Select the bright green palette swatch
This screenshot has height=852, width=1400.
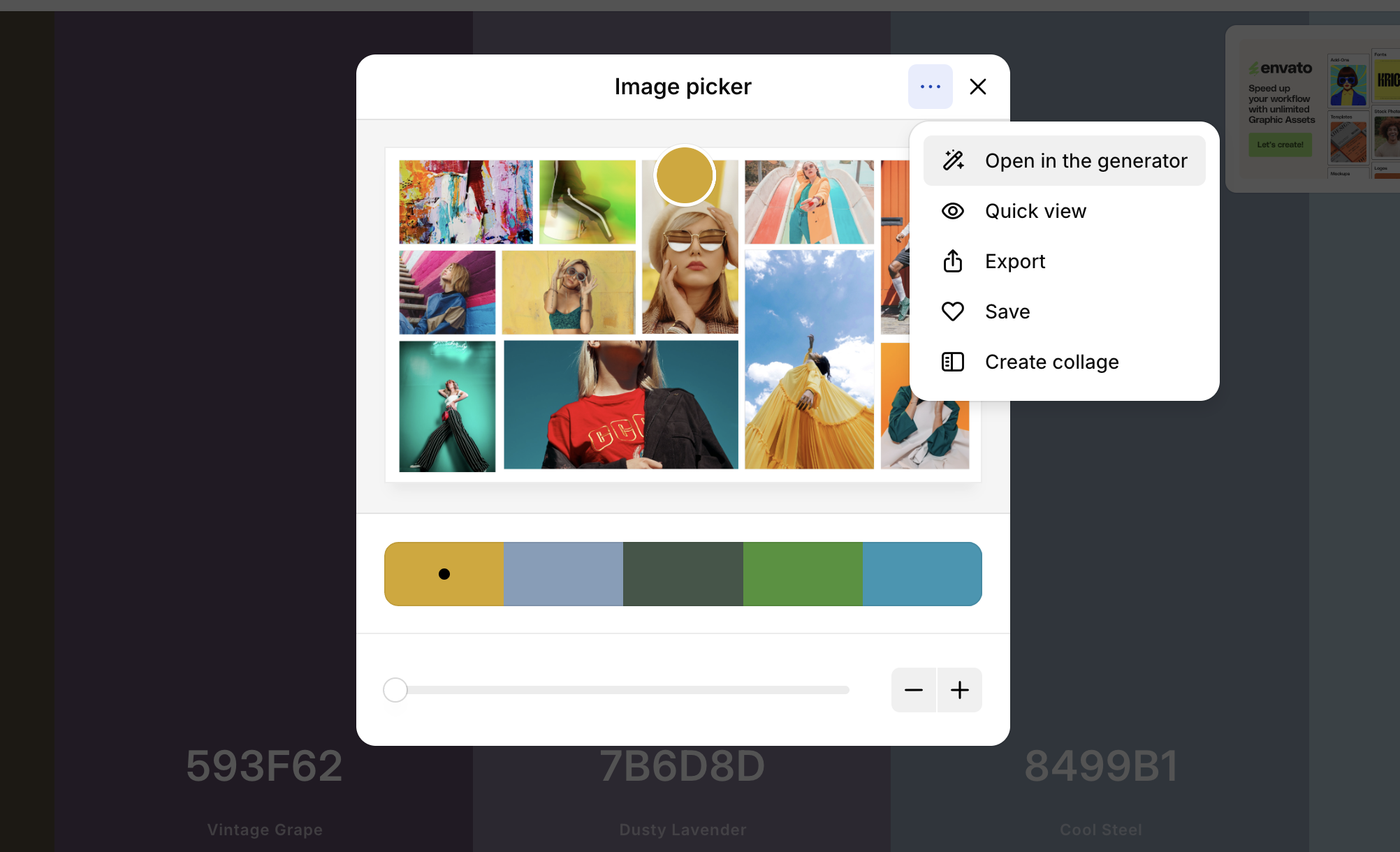coord(803,574)
